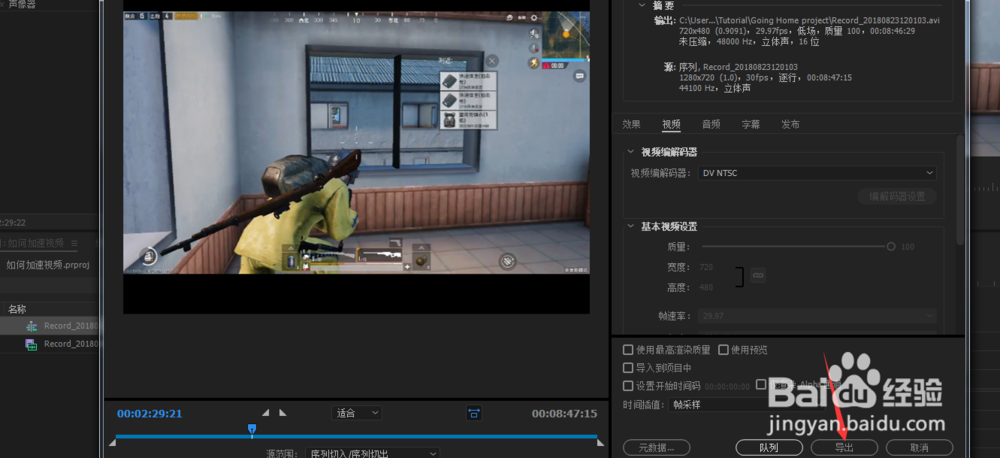The height and width of the screenshot is (458, 1000).
Task: Click the 元数据... button
Action: click(656, 447)
